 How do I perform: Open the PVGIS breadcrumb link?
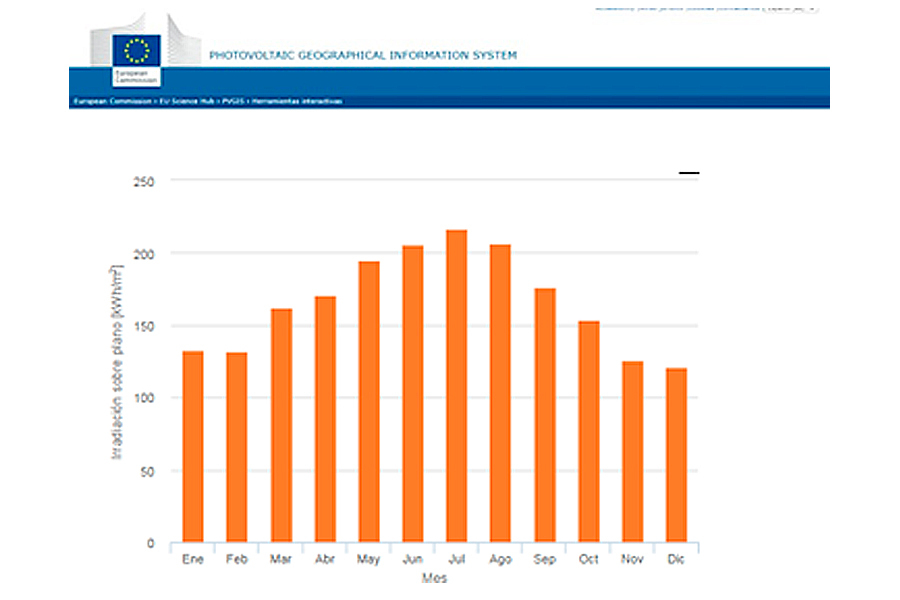(234, 101)
